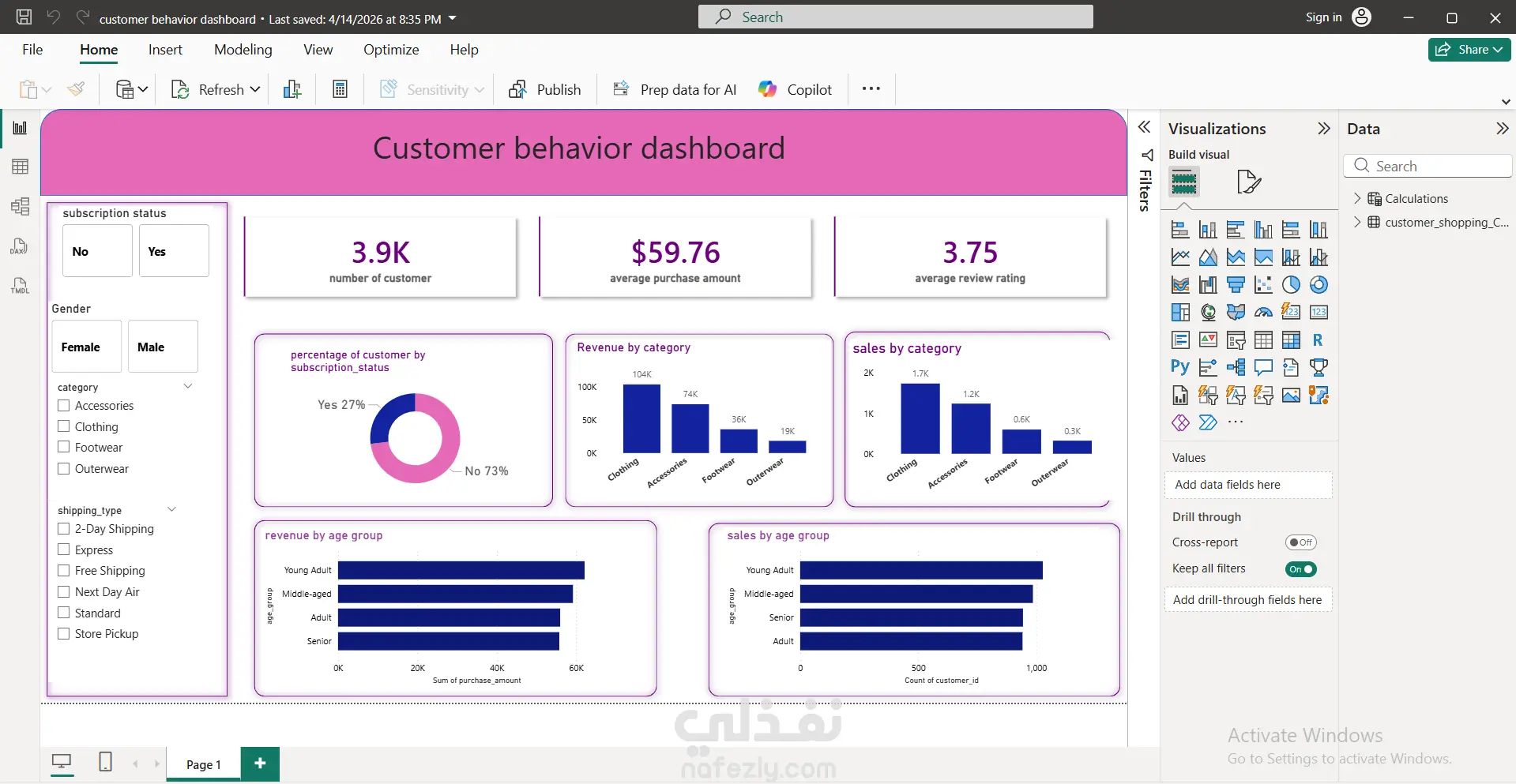The height and width of the screenshot is (784, 1516).
Task: Open the Refresh dropdown arrow
Action: 255,89
